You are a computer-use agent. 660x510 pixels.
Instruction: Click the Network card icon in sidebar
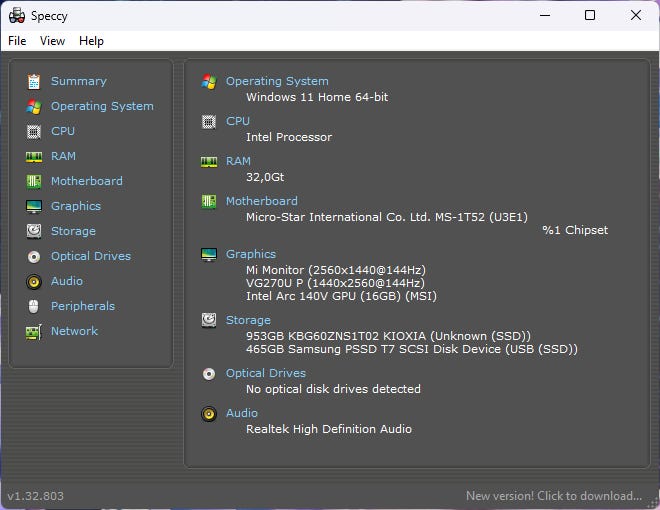pyautogui.click(x=34, y=332)
